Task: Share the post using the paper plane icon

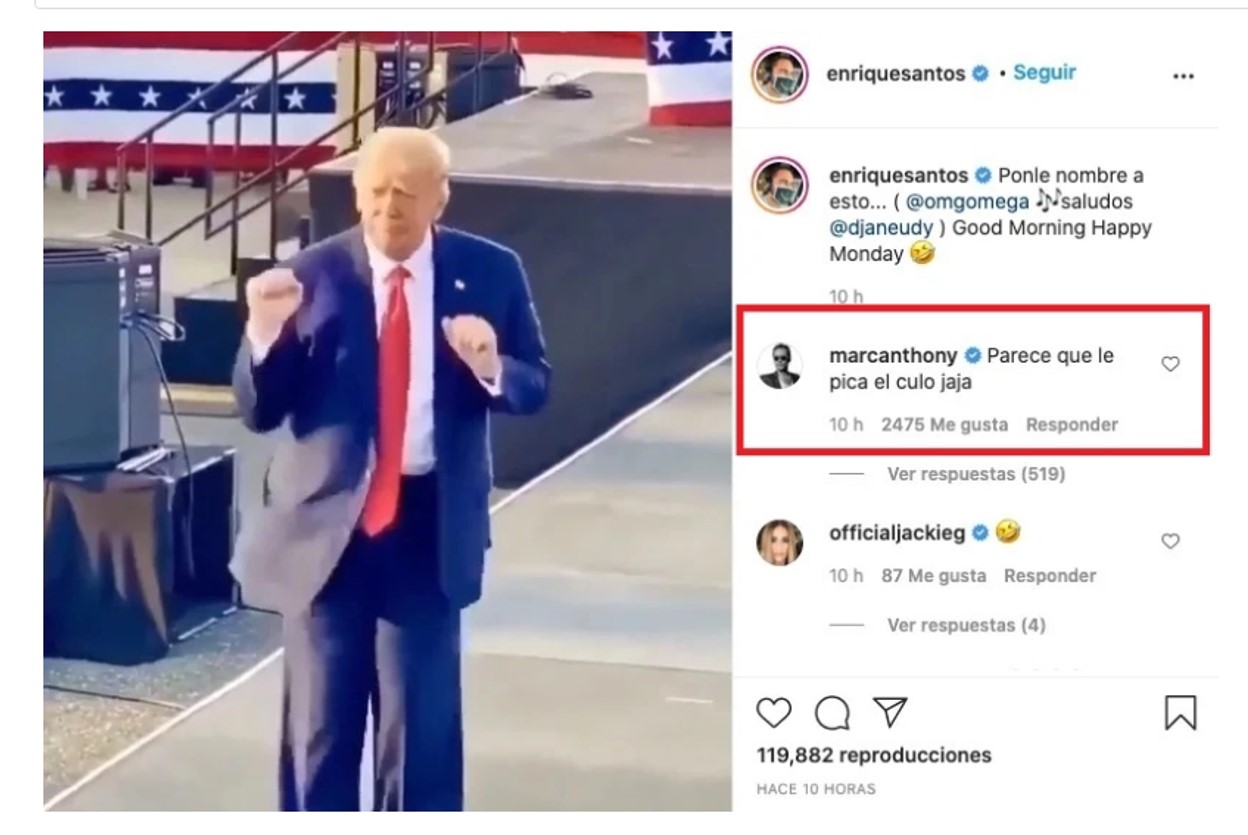Action: coord(890,712)
